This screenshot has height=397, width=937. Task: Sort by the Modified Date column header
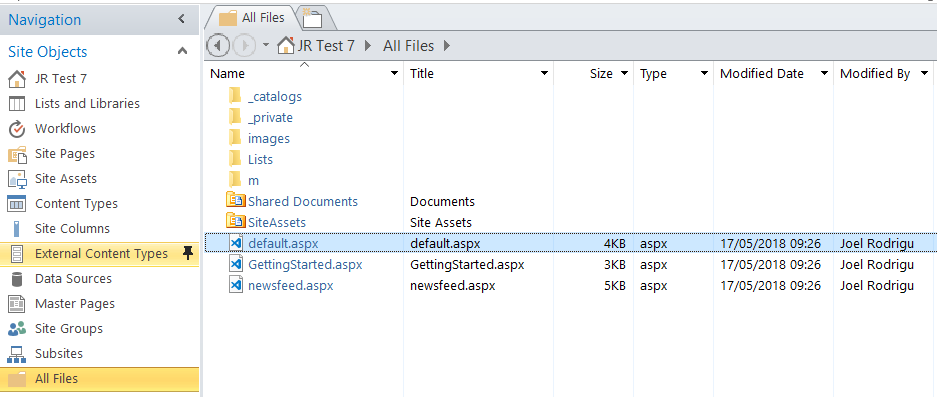(761, 74)
